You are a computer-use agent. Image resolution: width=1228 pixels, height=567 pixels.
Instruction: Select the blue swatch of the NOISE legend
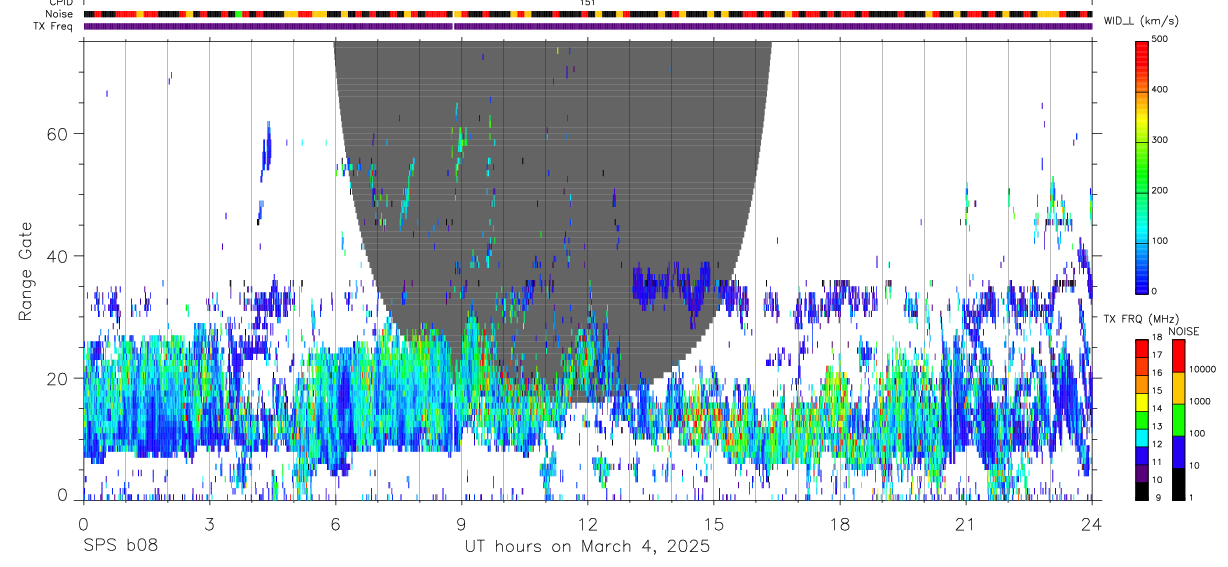click(x=1179, y=452)
